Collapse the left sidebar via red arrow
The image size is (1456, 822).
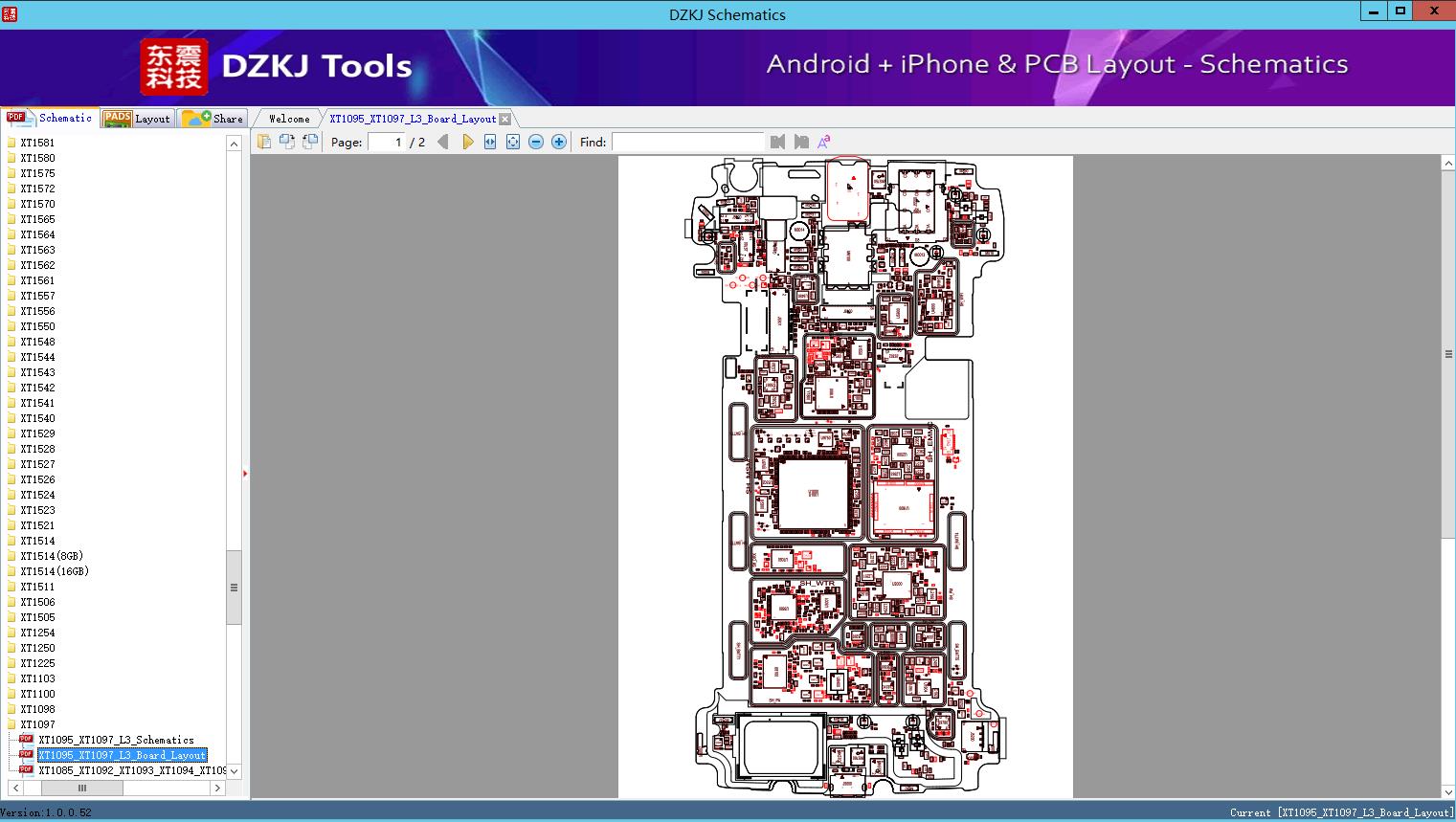(245, 474)
